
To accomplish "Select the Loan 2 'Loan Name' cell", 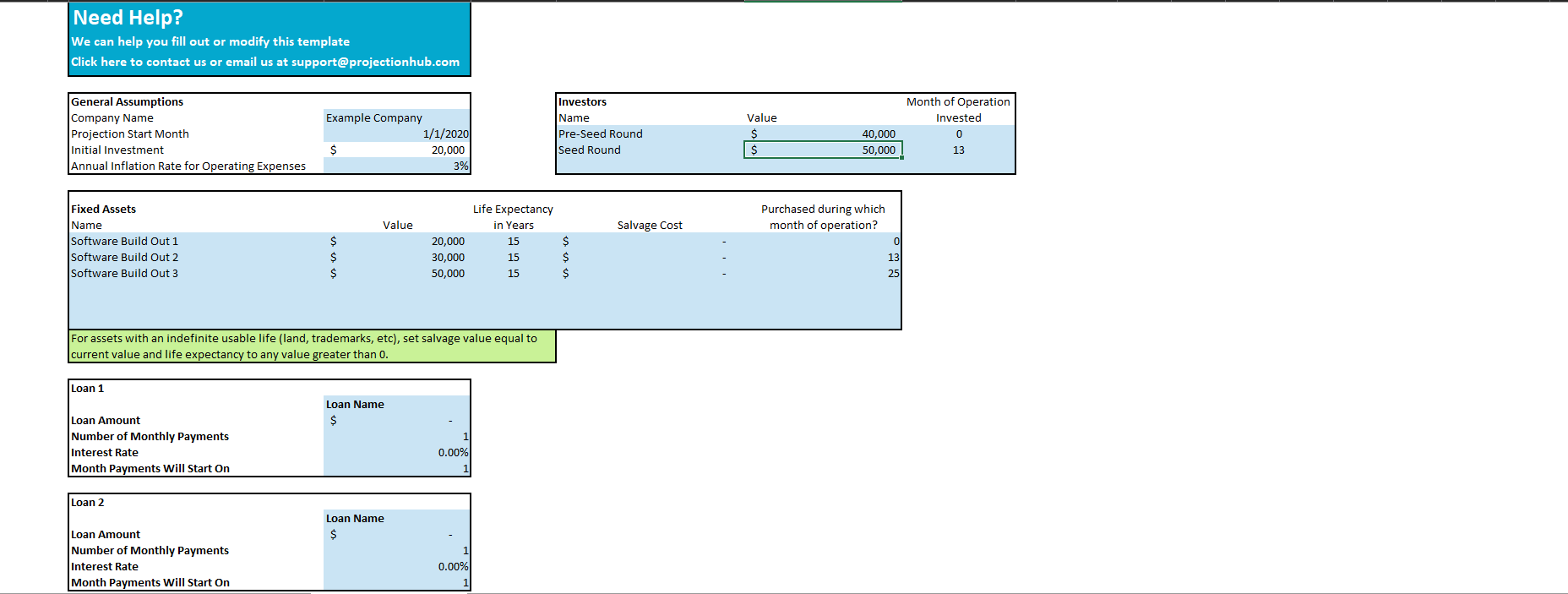I will (x=397, y=518).
